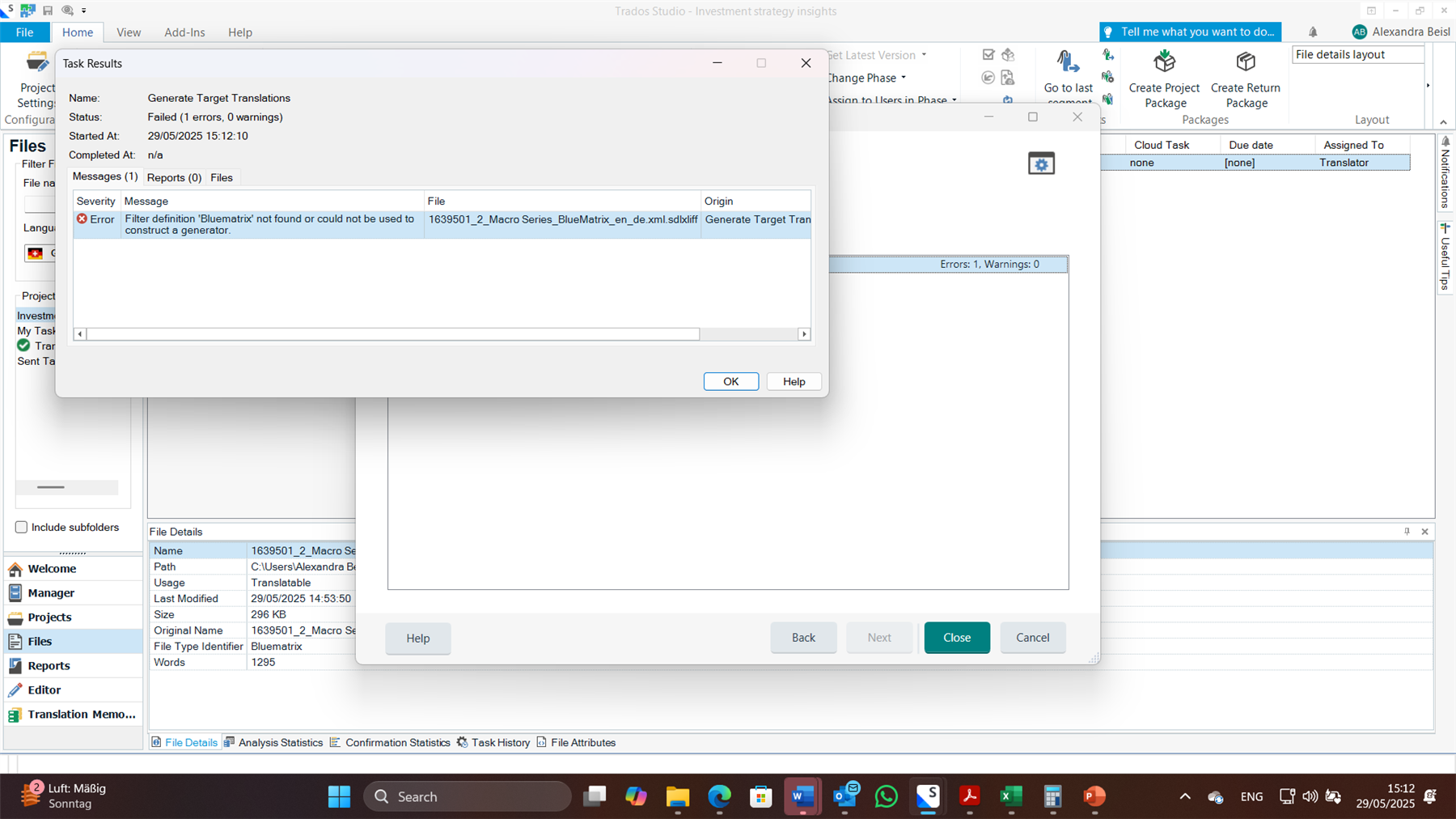
Task: Click Help in the batch task dialog
Action: coord(418,639)
